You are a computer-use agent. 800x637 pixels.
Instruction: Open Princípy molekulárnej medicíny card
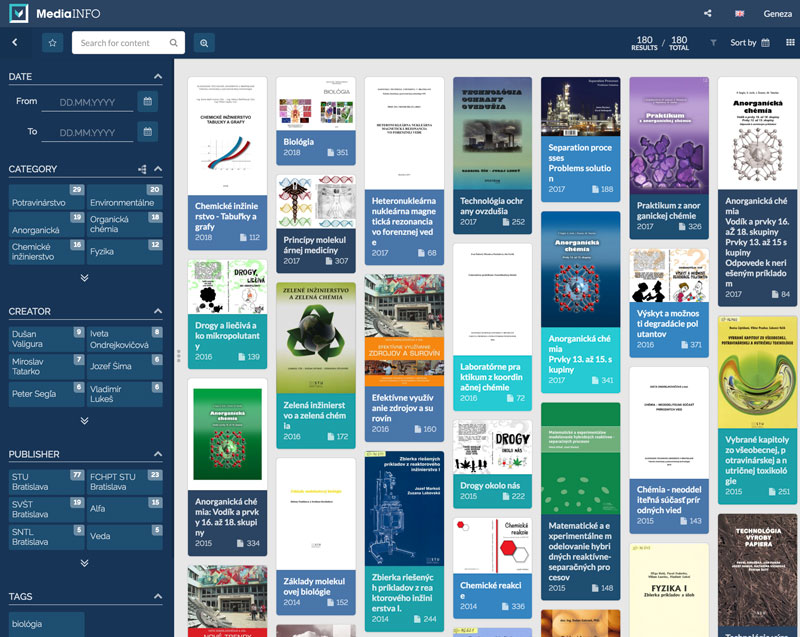(316, 224)
